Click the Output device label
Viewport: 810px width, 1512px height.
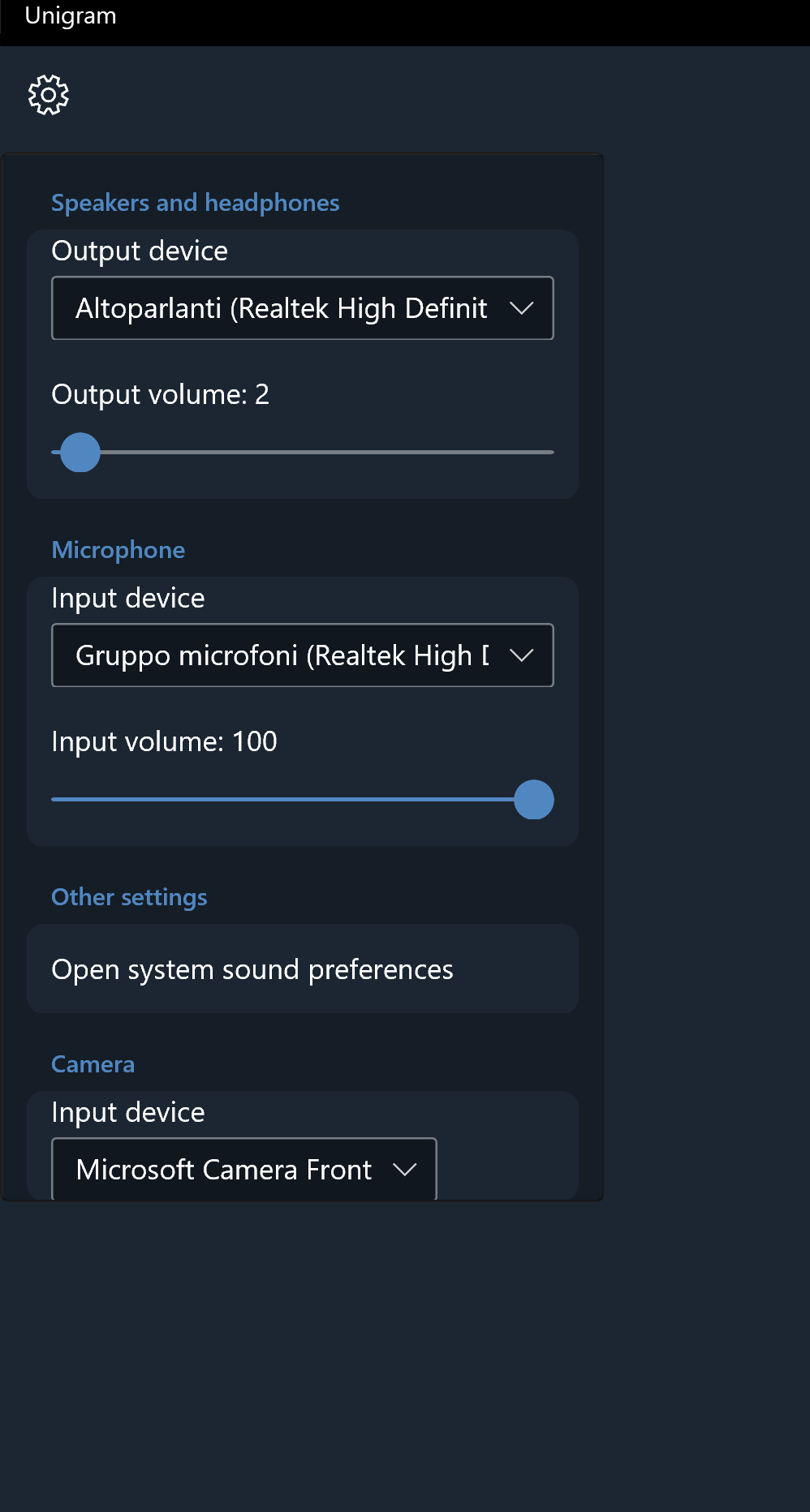pos(139,251)
